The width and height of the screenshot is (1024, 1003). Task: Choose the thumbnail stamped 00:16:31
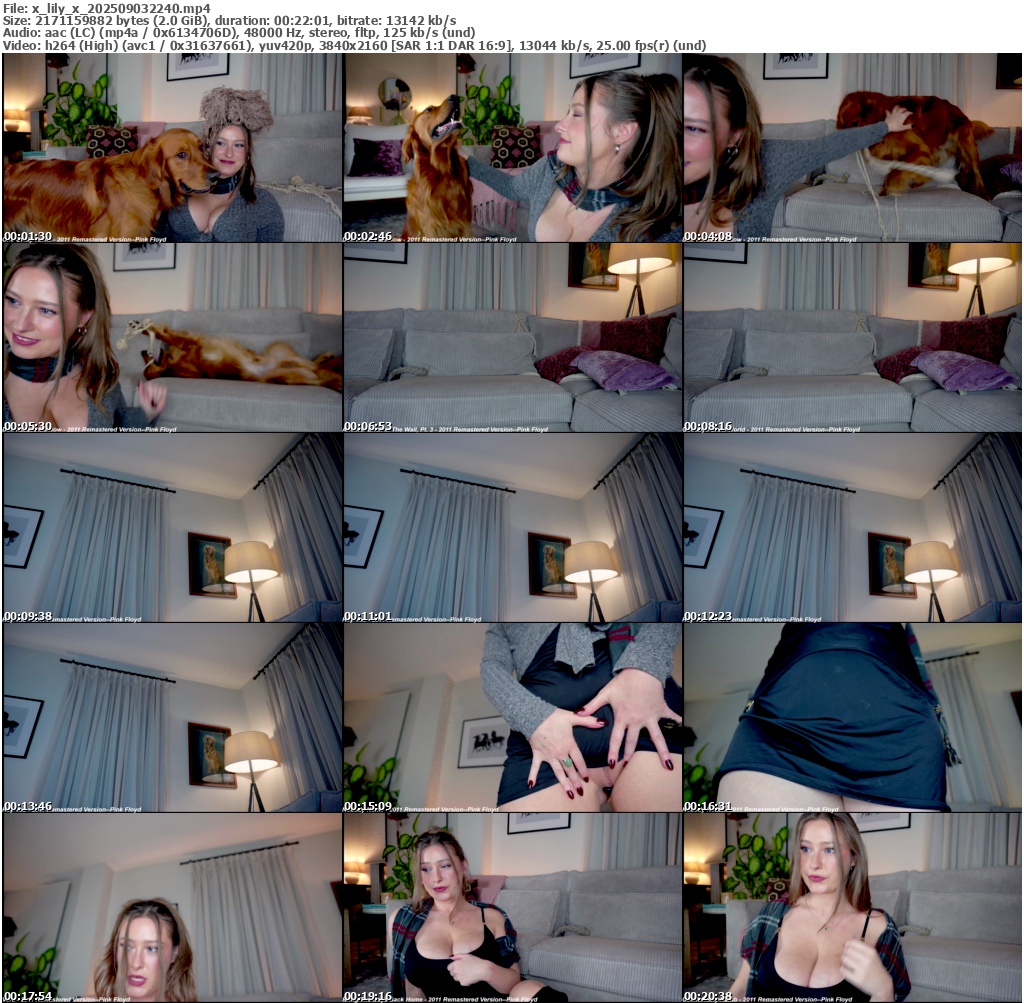852,718
